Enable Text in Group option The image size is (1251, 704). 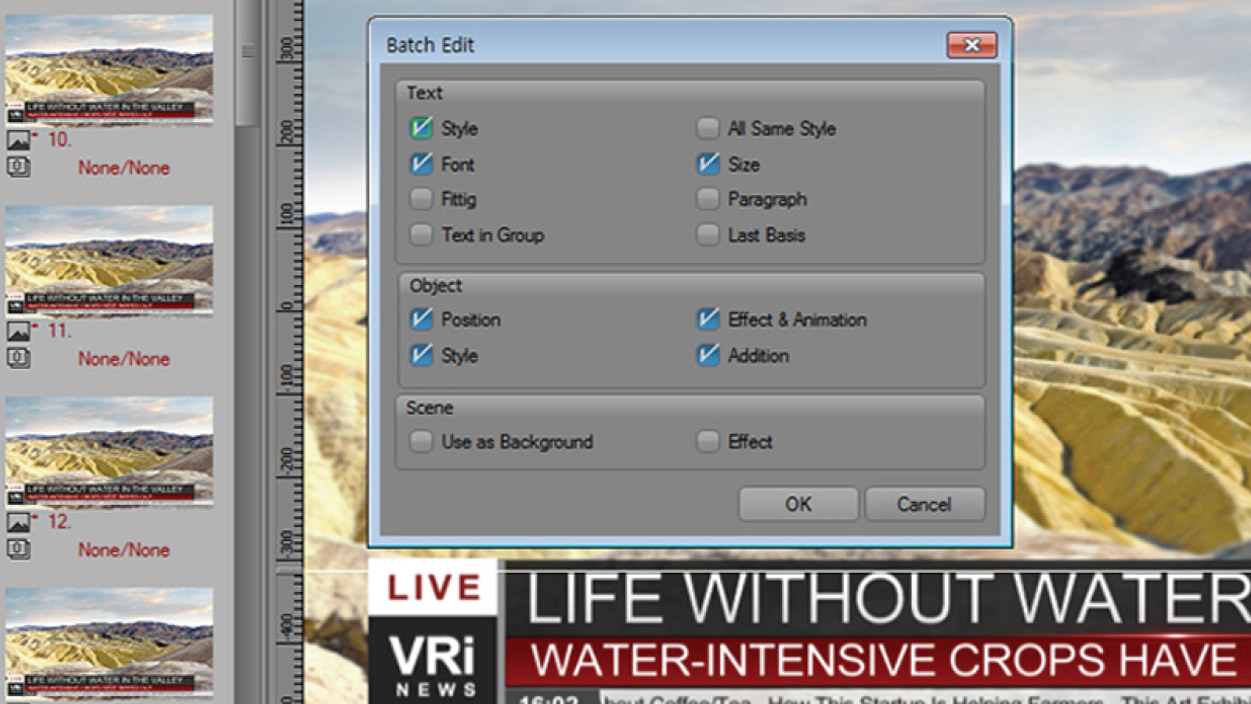point(421,235)
